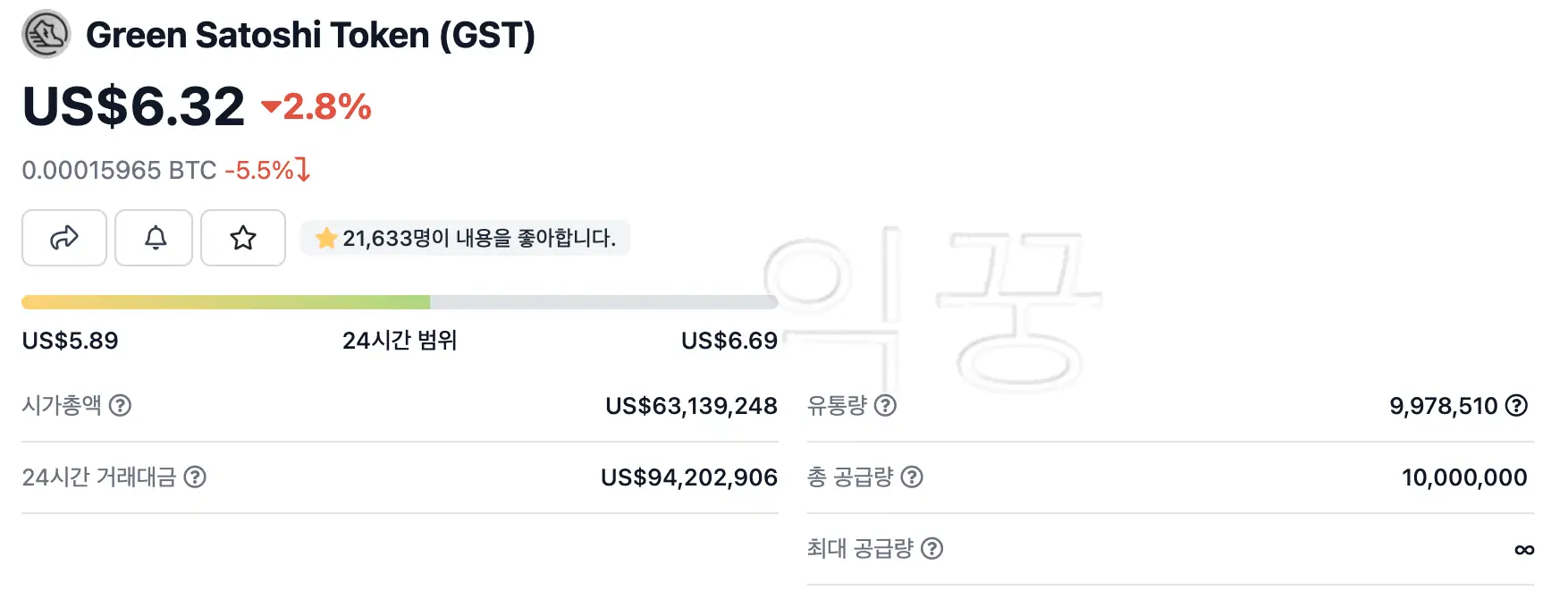Image resolution: width=1568 pixels, height=608 pixels.
Task: Click the US$5.89 low price label
Action: tap(70, 341)
